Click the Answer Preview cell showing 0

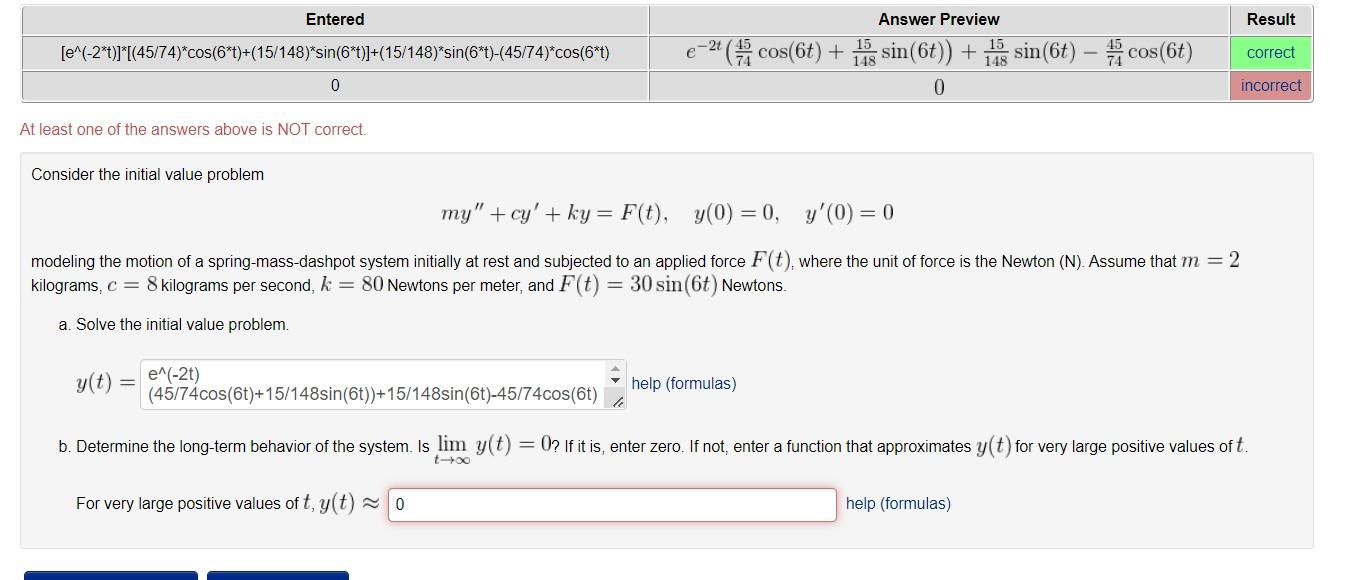936,85
